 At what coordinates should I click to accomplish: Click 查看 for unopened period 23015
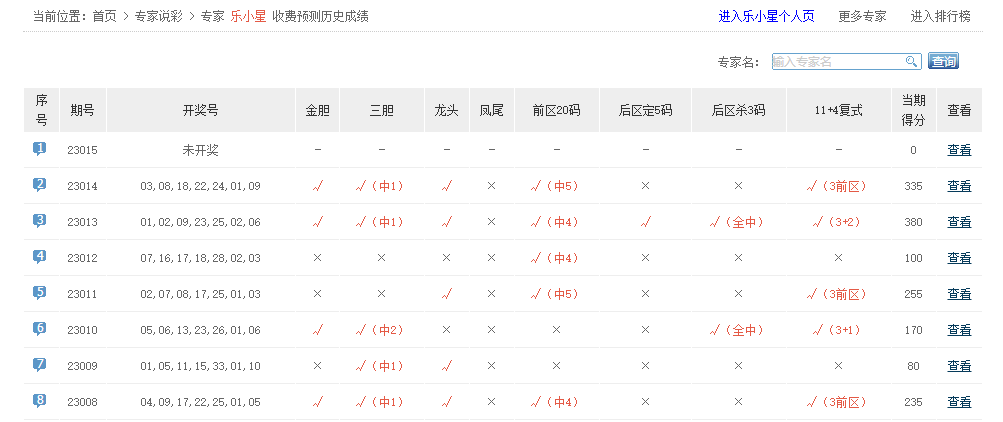click(x=959, y=150)
